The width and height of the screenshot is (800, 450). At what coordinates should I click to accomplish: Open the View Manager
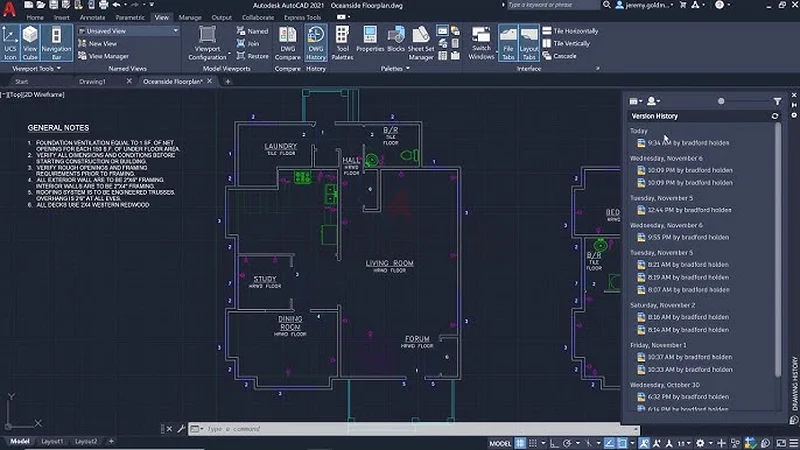pos(104,56)
